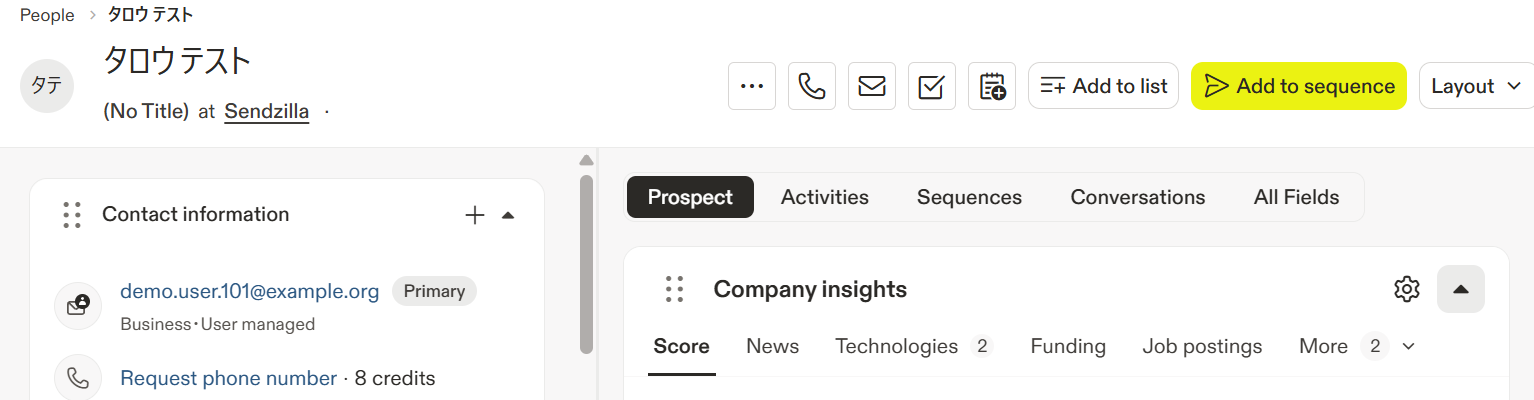This screenshot has width=1534, height=400.
Task: Switch to the Activities tab
Action: [824, 197]
